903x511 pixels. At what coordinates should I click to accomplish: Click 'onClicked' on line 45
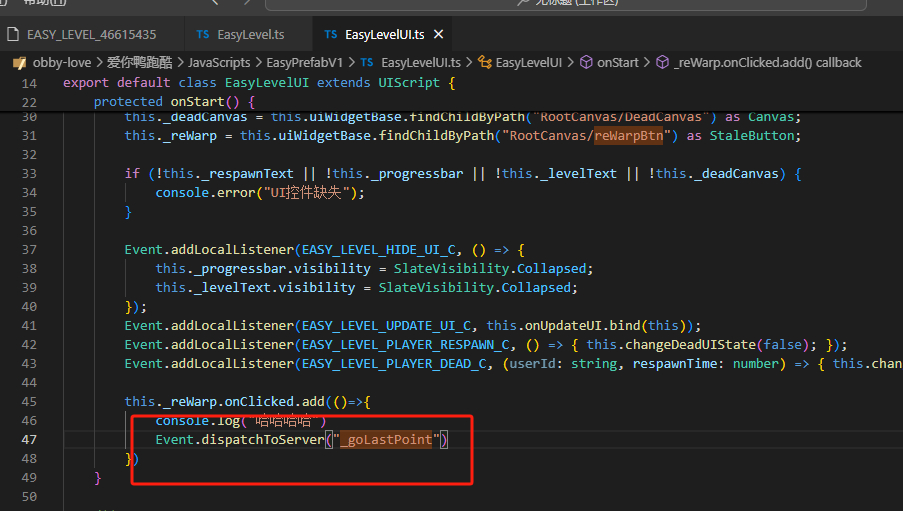259,402
